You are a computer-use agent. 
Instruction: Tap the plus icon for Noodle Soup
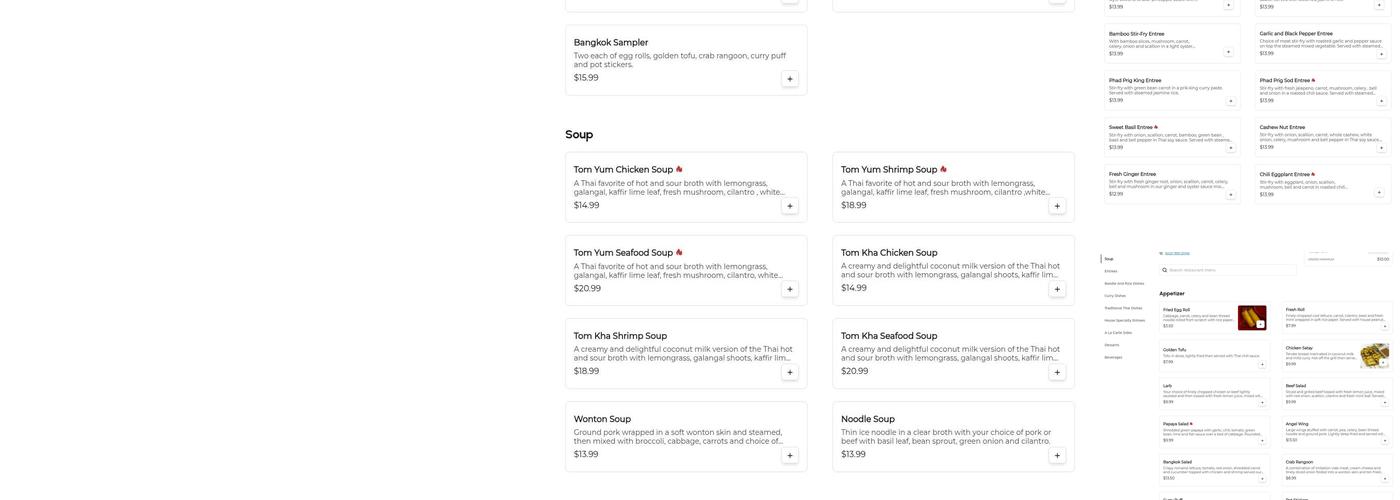[1057, 455]
